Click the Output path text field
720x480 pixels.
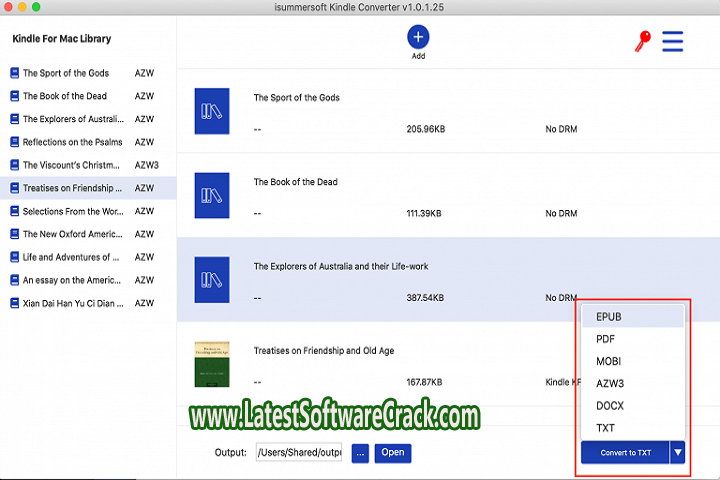click(298, 453)
